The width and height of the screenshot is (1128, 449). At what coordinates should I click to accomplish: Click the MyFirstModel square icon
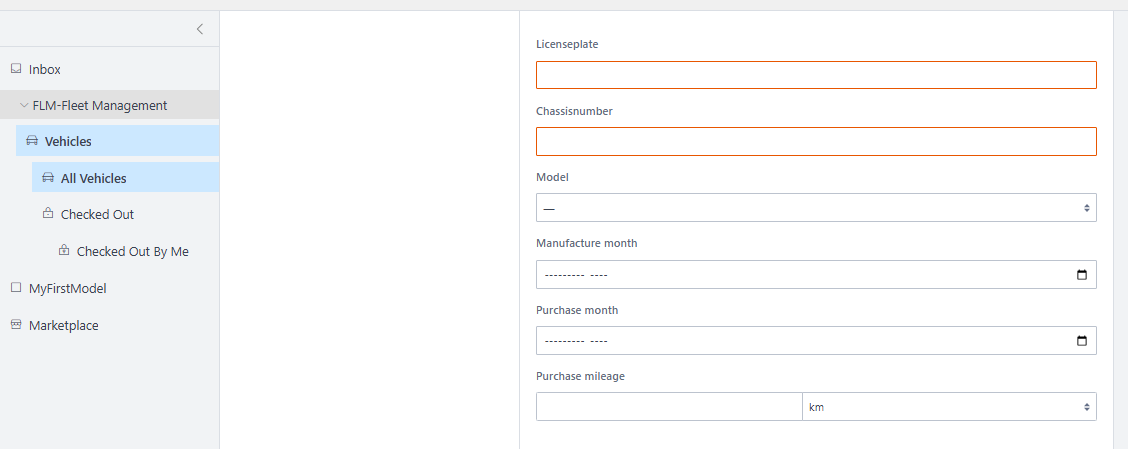[x=16, y=288]
